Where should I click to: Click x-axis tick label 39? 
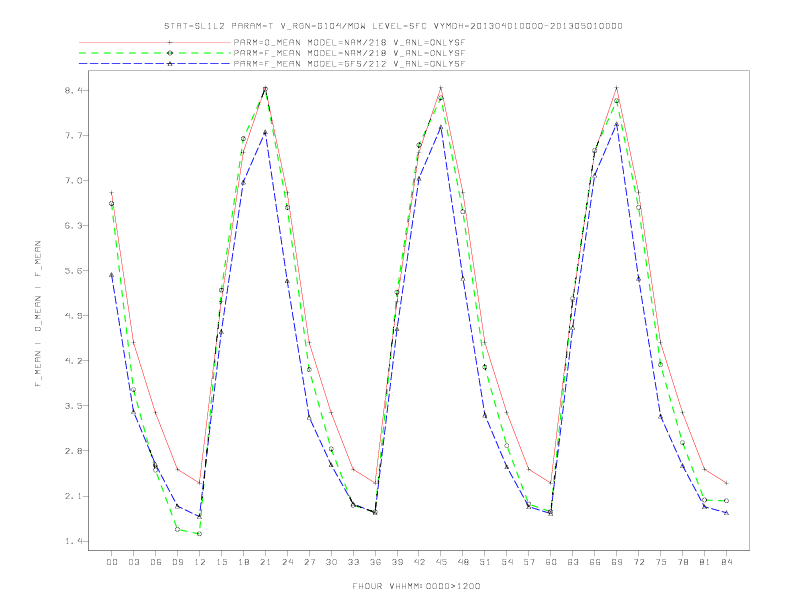397,562
